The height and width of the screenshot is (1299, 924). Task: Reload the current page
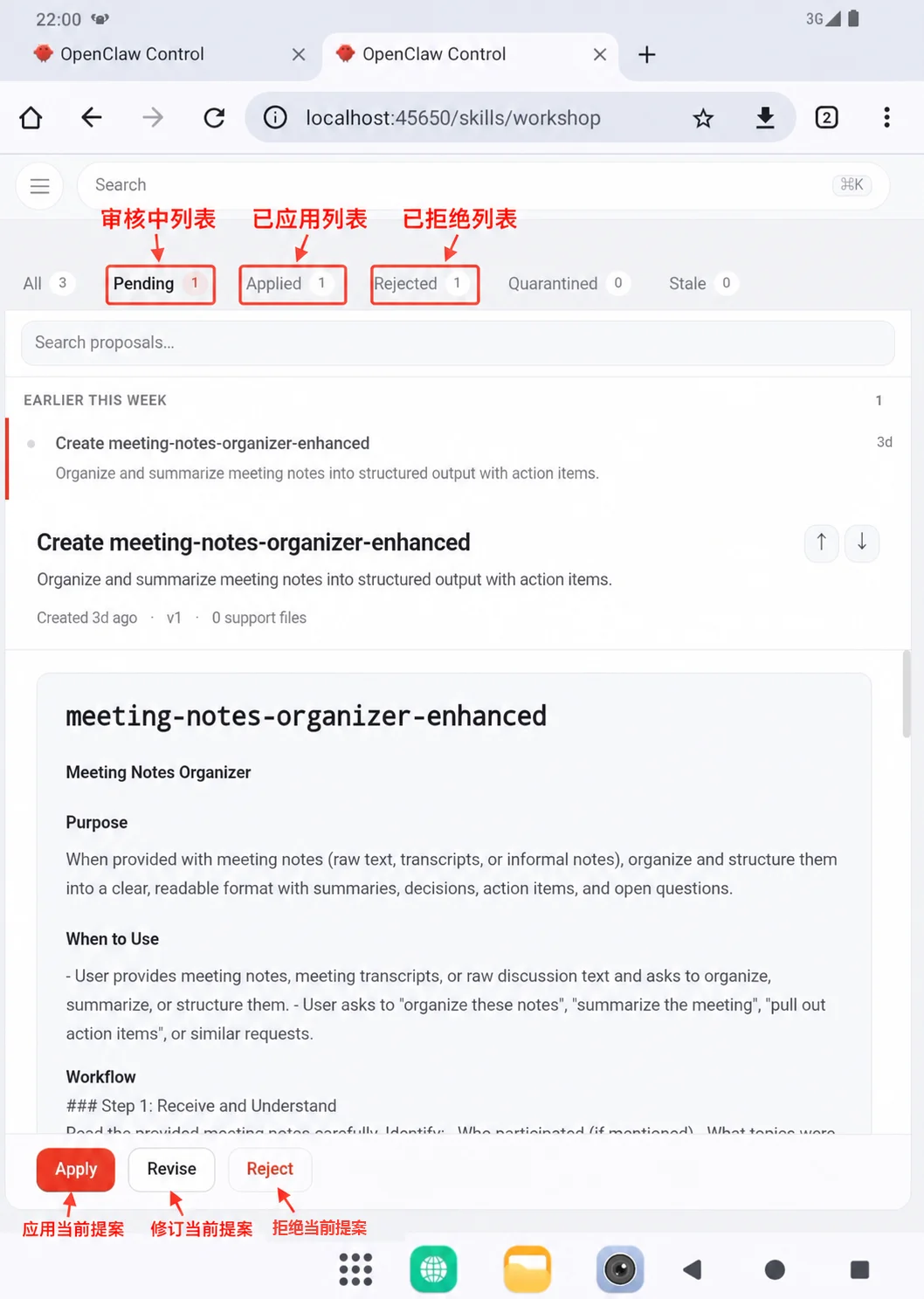click(214, 118)
